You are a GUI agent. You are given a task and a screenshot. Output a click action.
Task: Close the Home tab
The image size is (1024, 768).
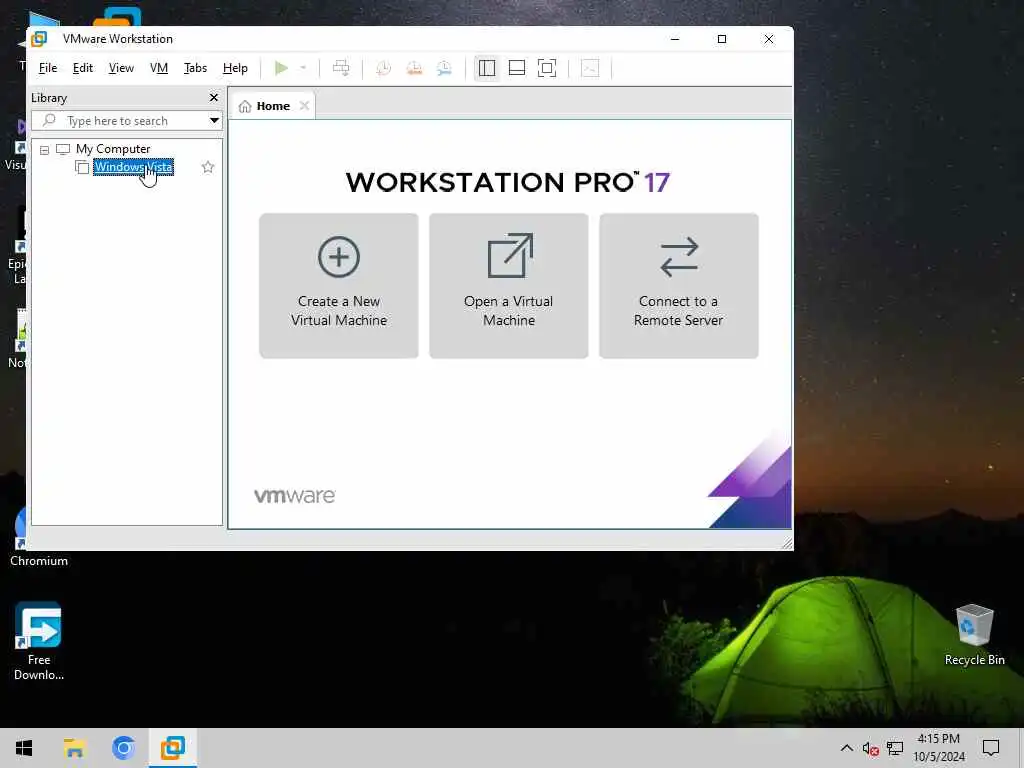pos(304,106)
